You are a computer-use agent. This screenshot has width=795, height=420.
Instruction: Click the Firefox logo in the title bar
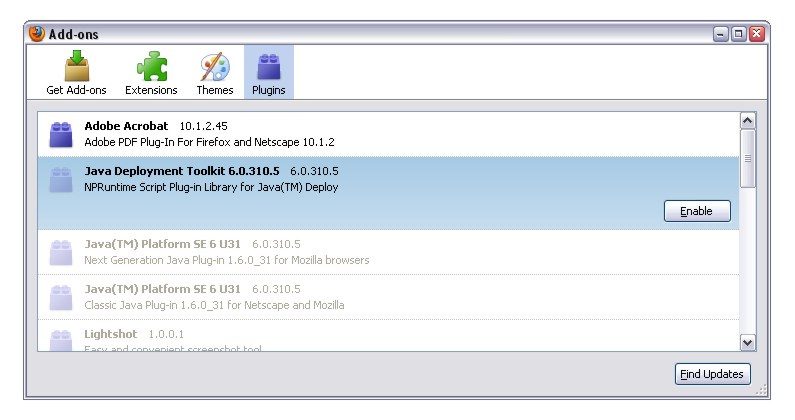tap(37, 33)
